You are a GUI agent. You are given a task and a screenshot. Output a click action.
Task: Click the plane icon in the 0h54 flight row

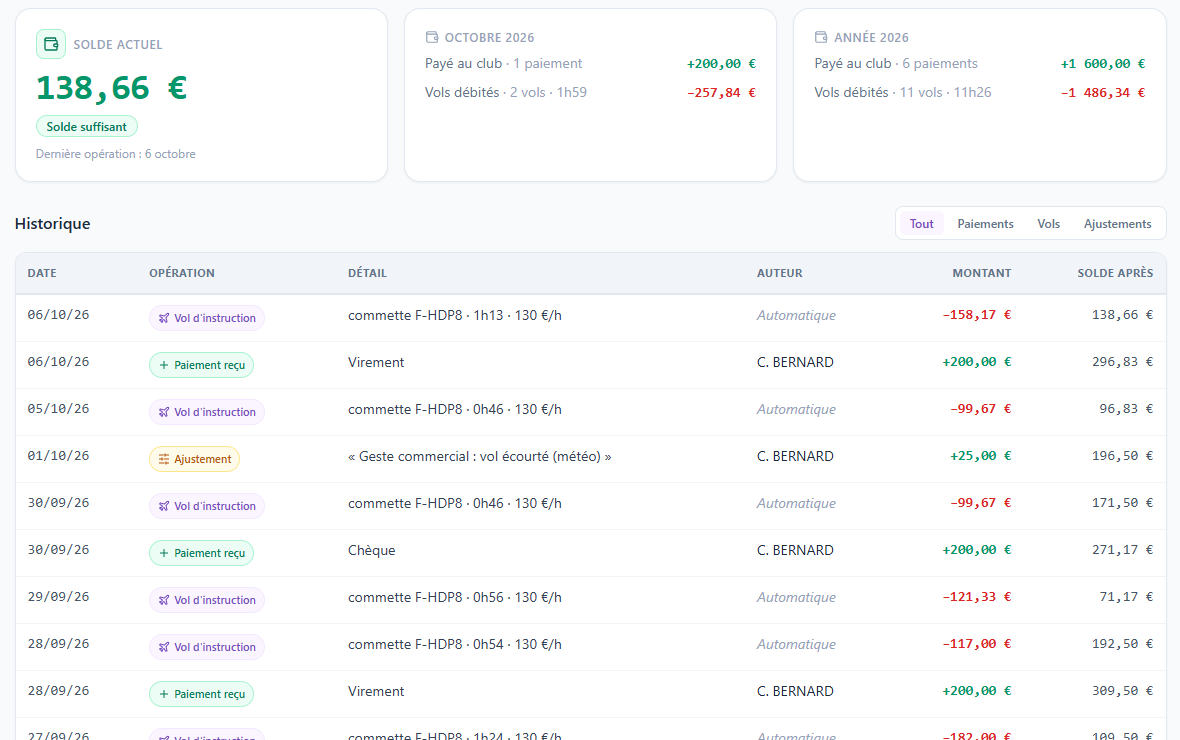click(x=164, y=647)
